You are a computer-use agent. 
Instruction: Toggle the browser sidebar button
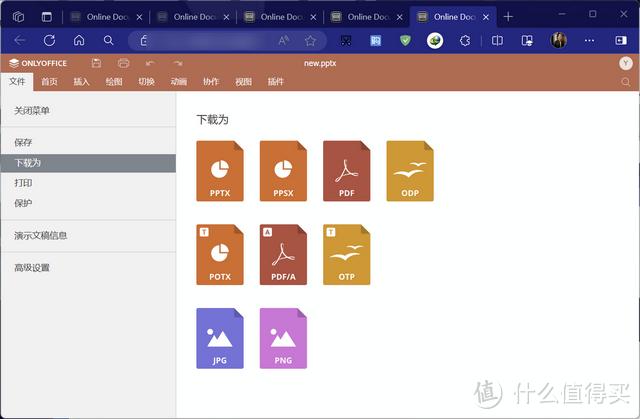click(x=621, y=40)
